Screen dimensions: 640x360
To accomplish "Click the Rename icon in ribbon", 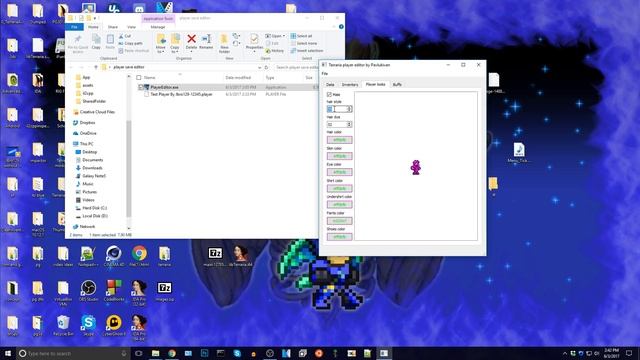I will [x=206, y=39].
